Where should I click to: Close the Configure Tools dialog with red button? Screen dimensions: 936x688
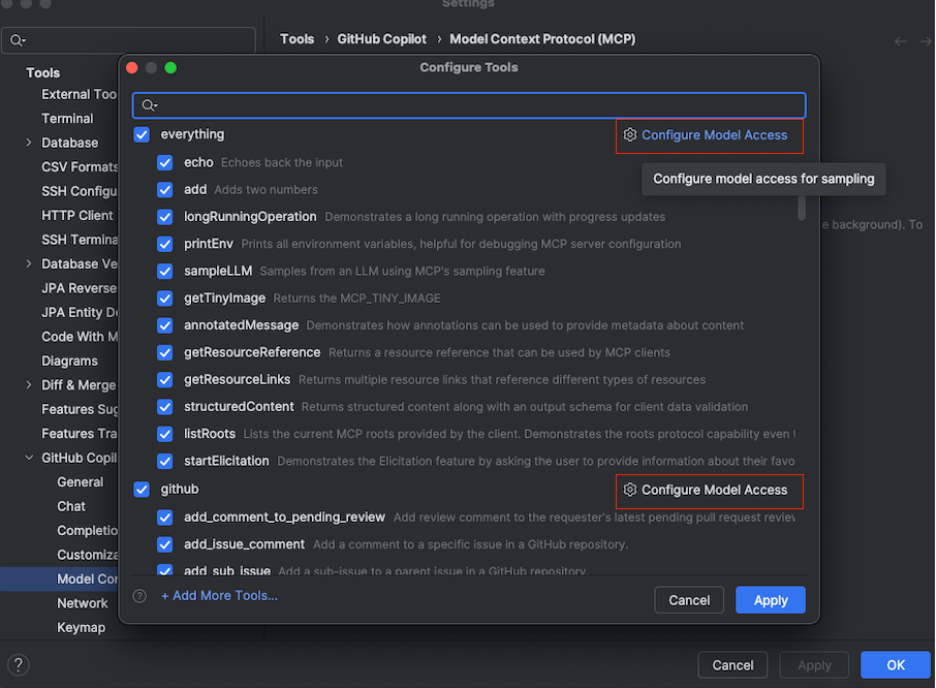tap(133, 68)
